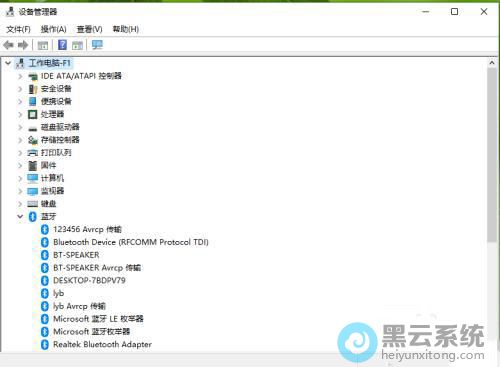The height and width of the screenshot is (367, 500).
Task: Click the Device Manager title bar icon
Action: coord(10,12)
